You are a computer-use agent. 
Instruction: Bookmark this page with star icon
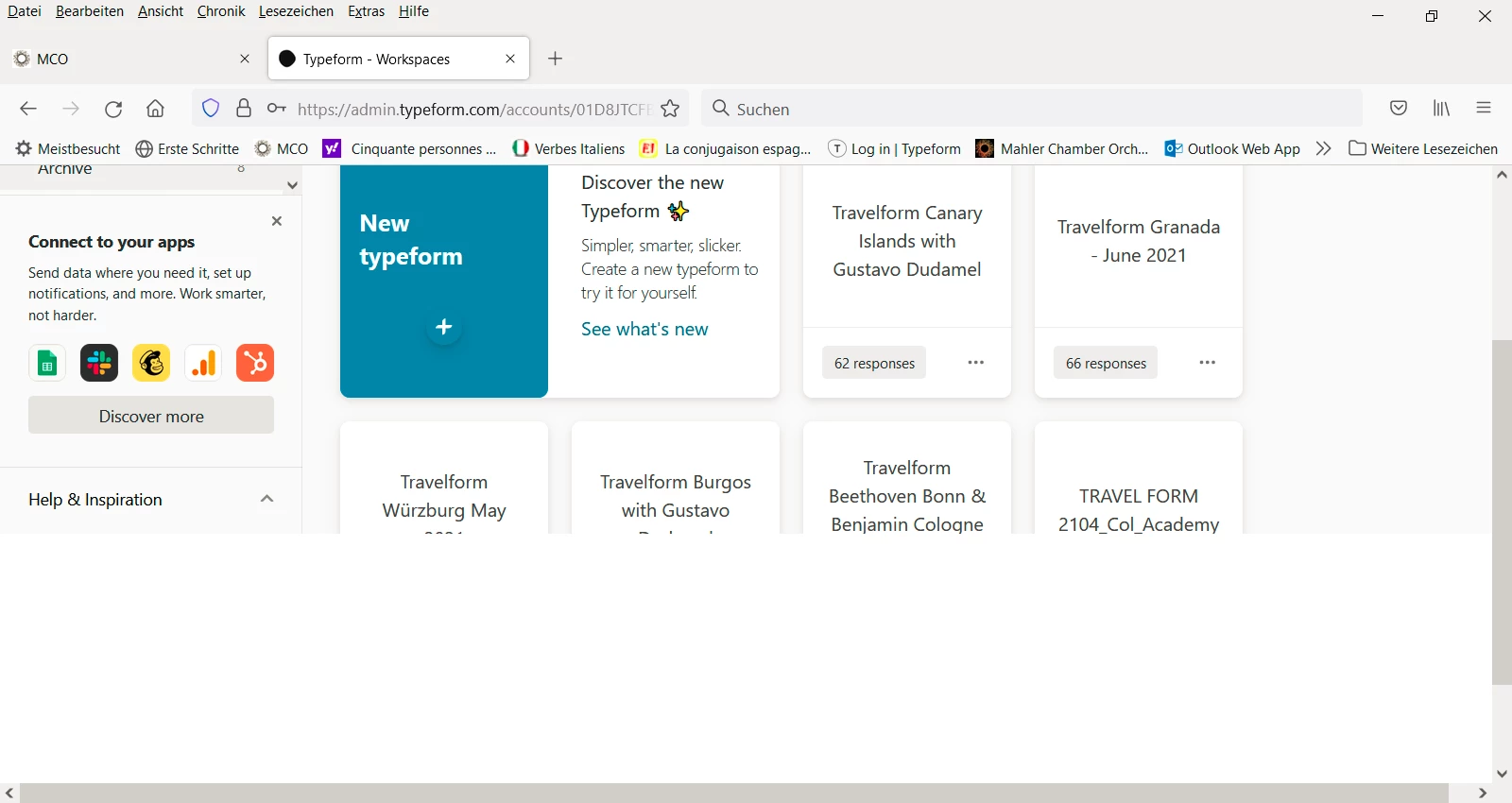[x=671, y=109]
